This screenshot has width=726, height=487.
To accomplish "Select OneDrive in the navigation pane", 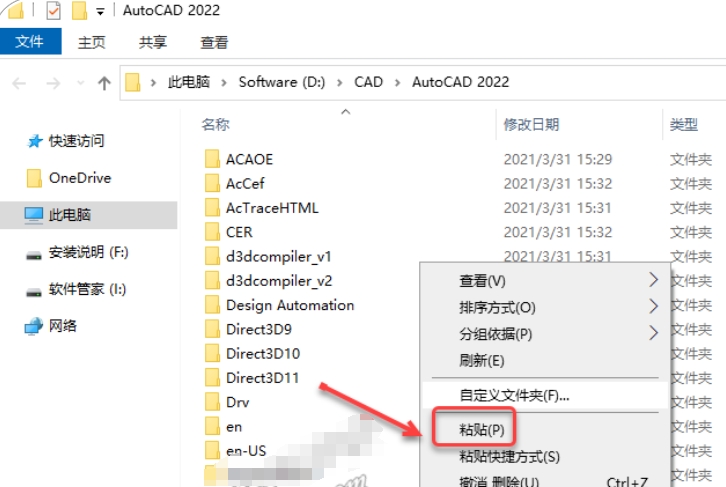I will coord(80,178).
